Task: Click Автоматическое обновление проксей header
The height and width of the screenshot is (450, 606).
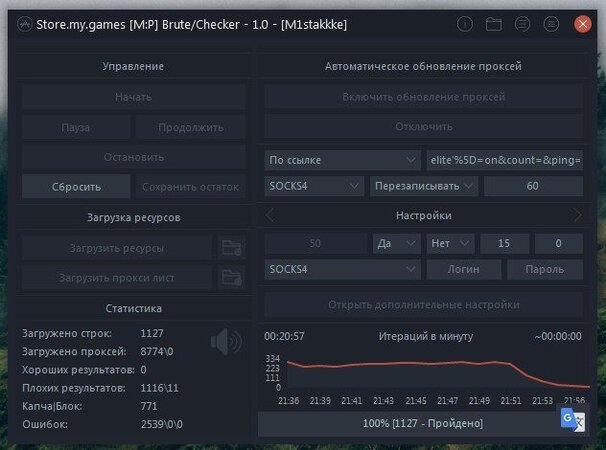Action: click(423, 66)
